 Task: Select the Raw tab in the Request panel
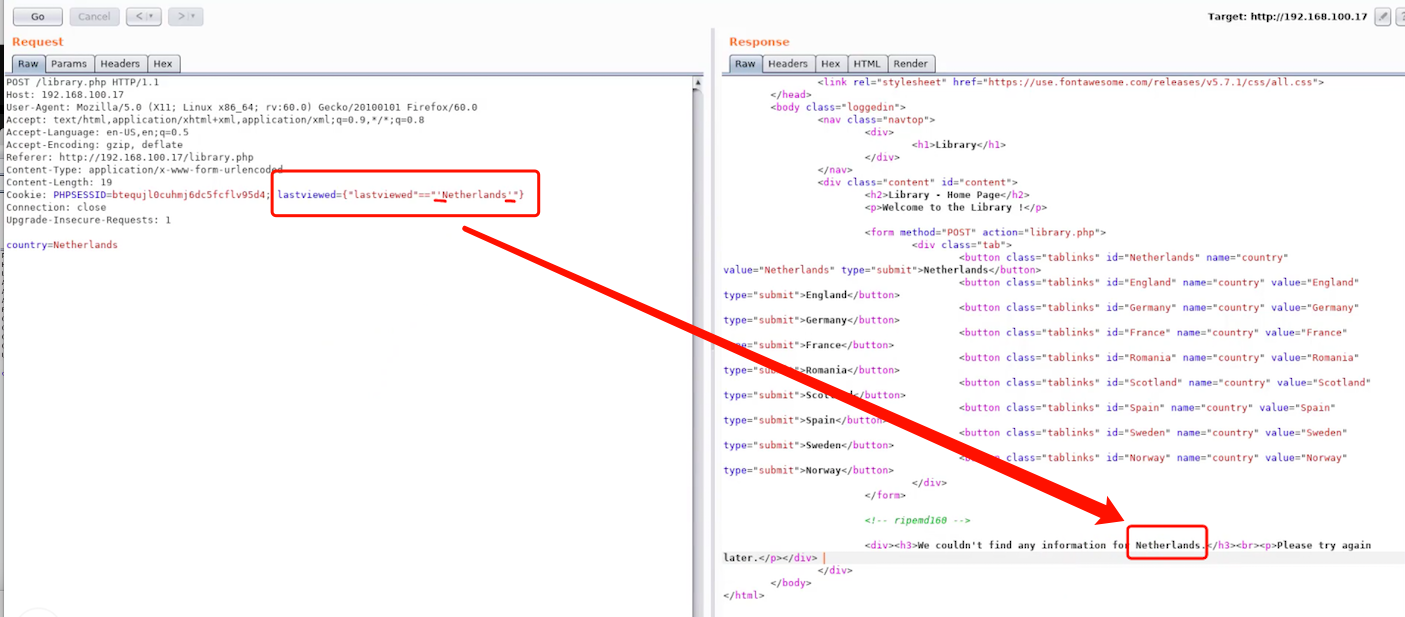(28, 64)
